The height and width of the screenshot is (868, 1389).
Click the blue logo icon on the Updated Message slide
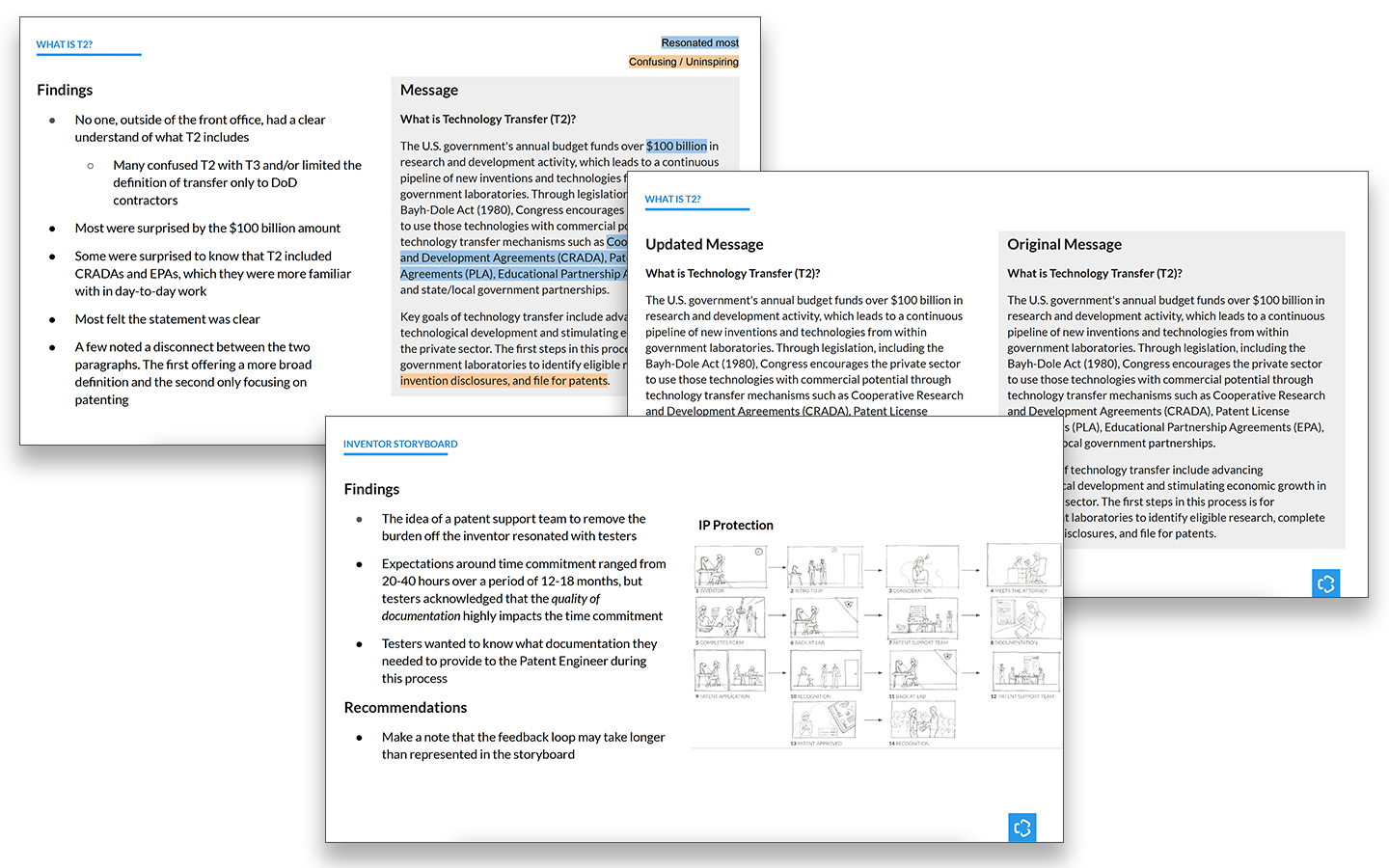click(1326, 583)
